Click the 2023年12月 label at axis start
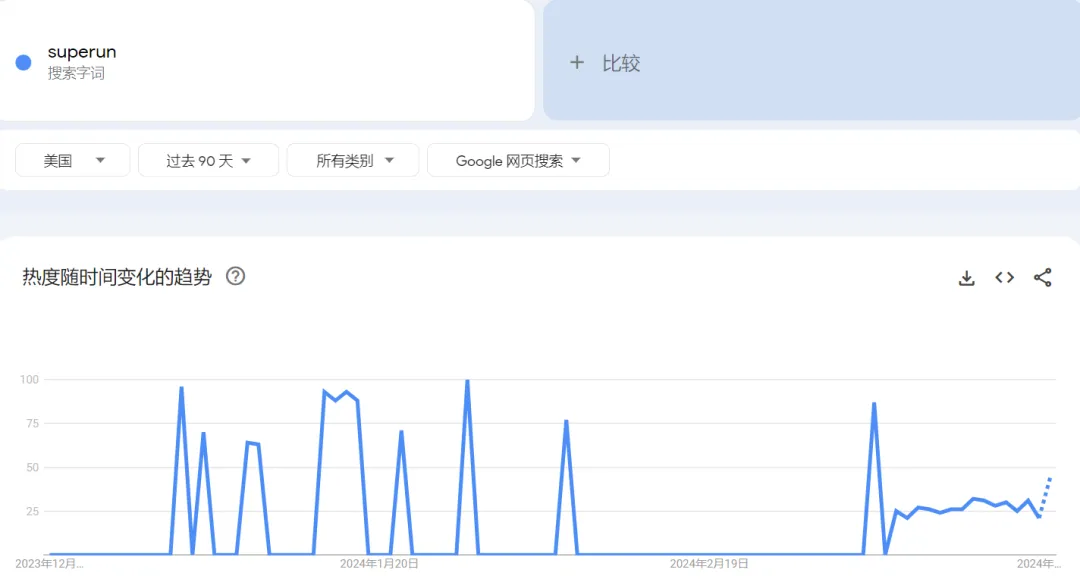The image size is (1080, 579). pyautogui.click(x=49, y=564)
